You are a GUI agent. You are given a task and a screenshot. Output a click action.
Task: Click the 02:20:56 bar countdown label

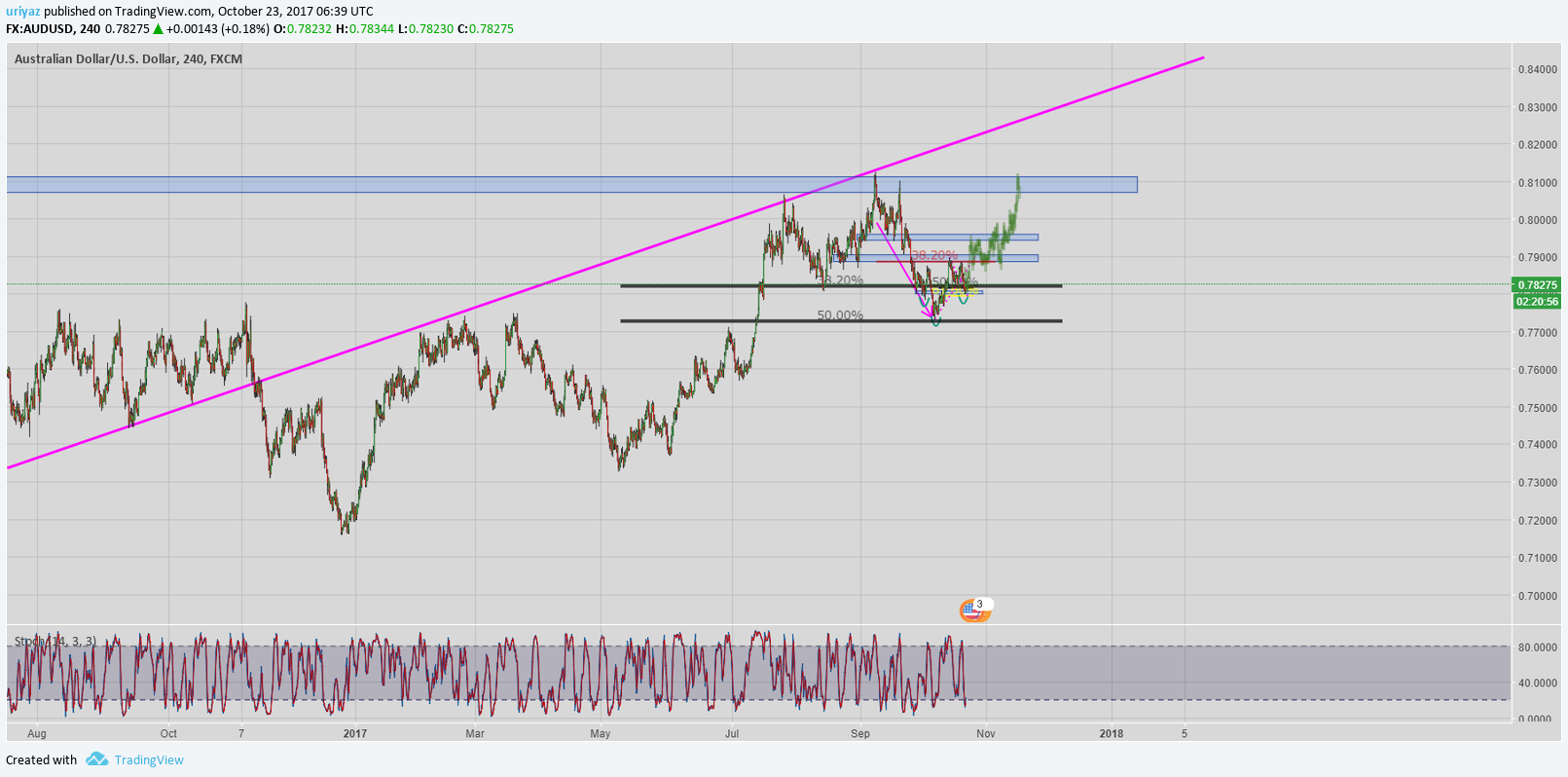(x=1536, y=302)
